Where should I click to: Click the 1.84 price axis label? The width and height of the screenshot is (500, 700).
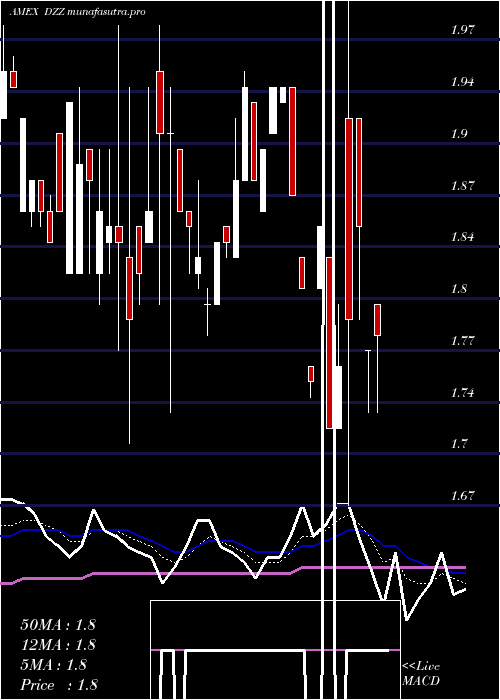tap(462, 237)
